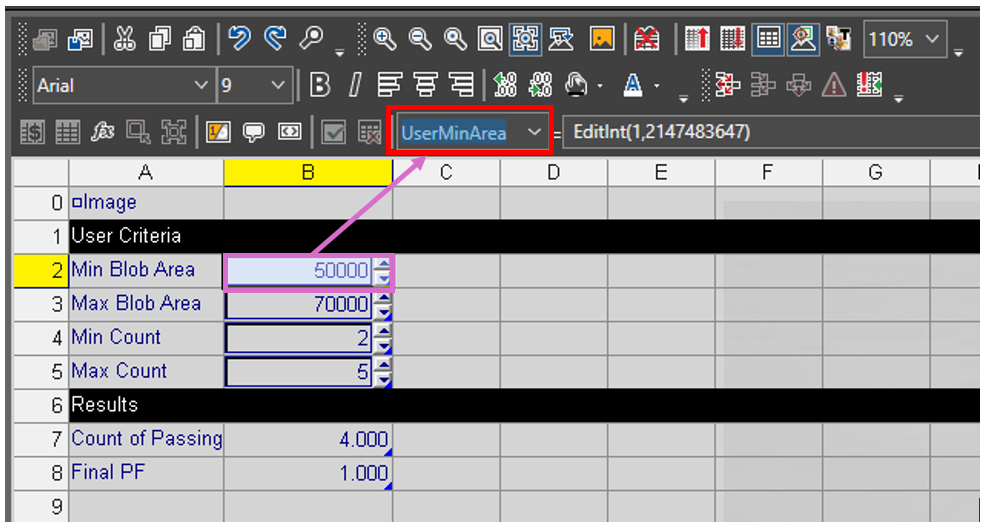Select column B header
The width and height of the screenshot is (985, 525).
point(308,173)
